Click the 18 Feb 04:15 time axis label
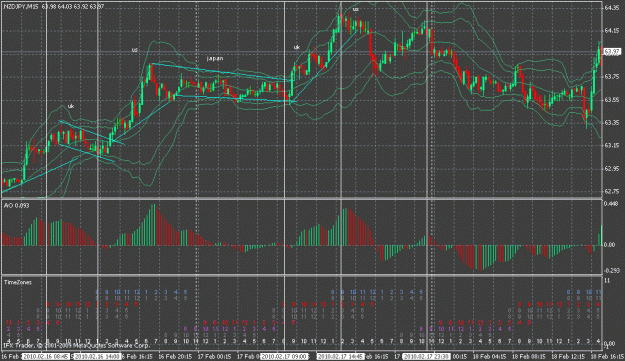This screenshot has height=361, width=625. pos(489,356)
